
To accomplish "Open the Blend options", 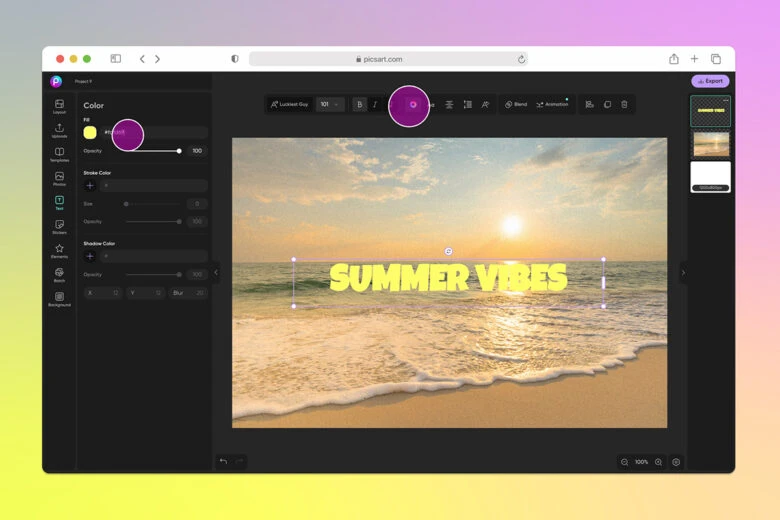I will pyautogui.click(x=515, y=104).
